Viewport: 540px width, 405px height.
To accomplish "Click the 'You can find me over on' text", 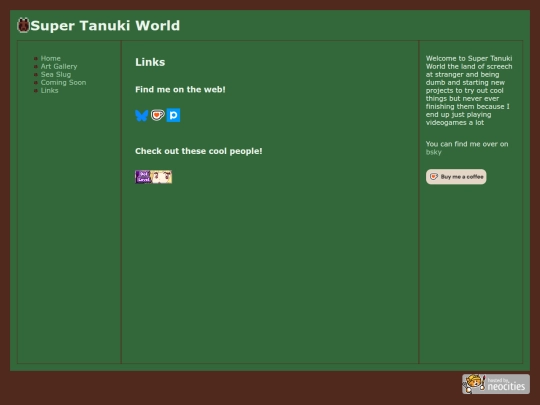I will (x=467, y=144).
